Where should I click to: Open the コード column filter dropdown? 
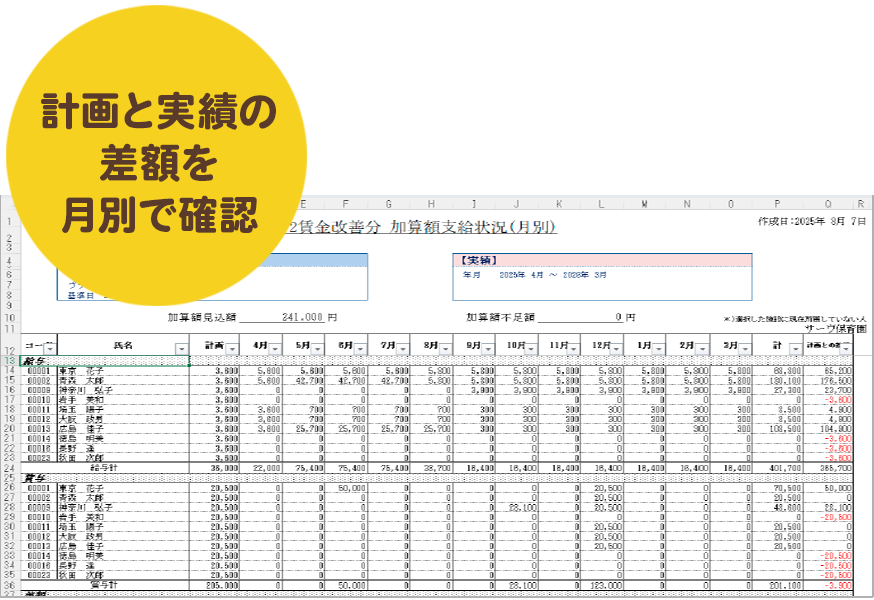point(49,347)
